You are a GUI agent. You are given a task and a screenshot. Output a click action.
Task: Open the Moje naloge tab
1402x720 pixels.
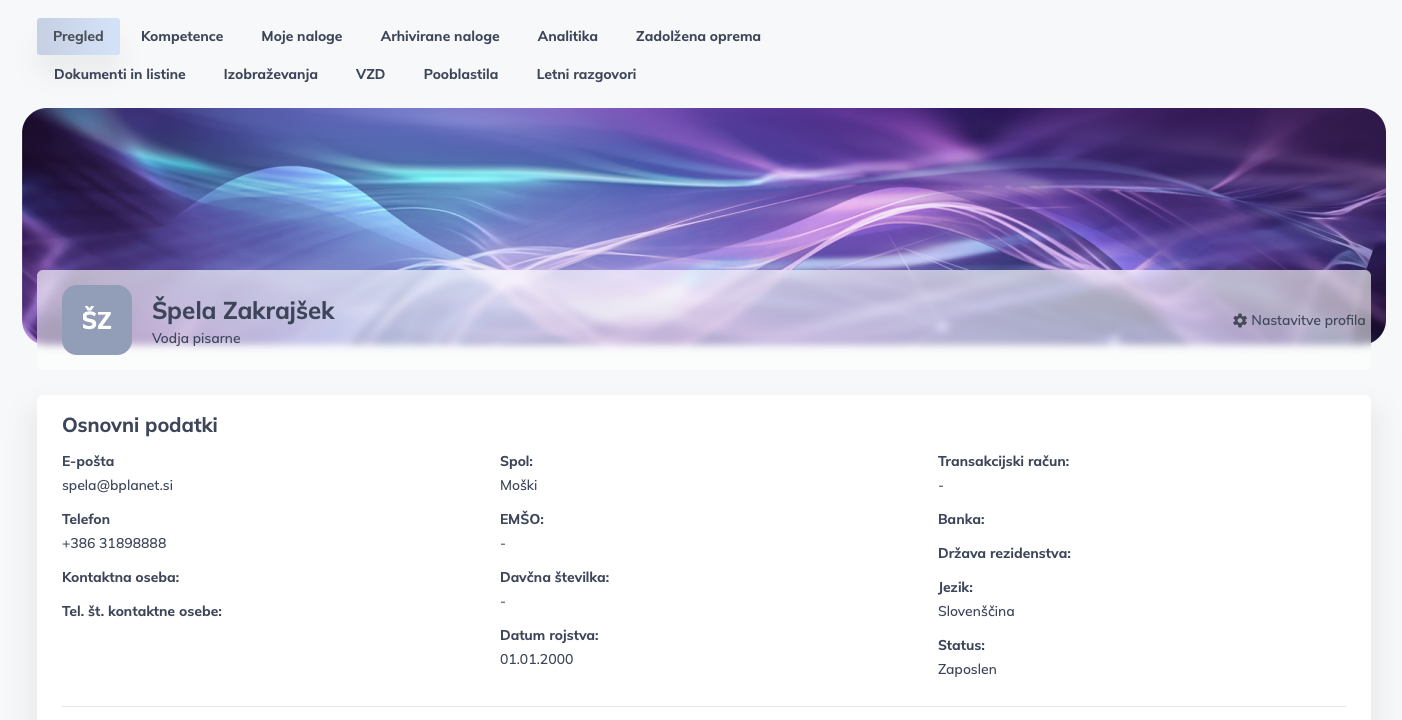[301, 36]
